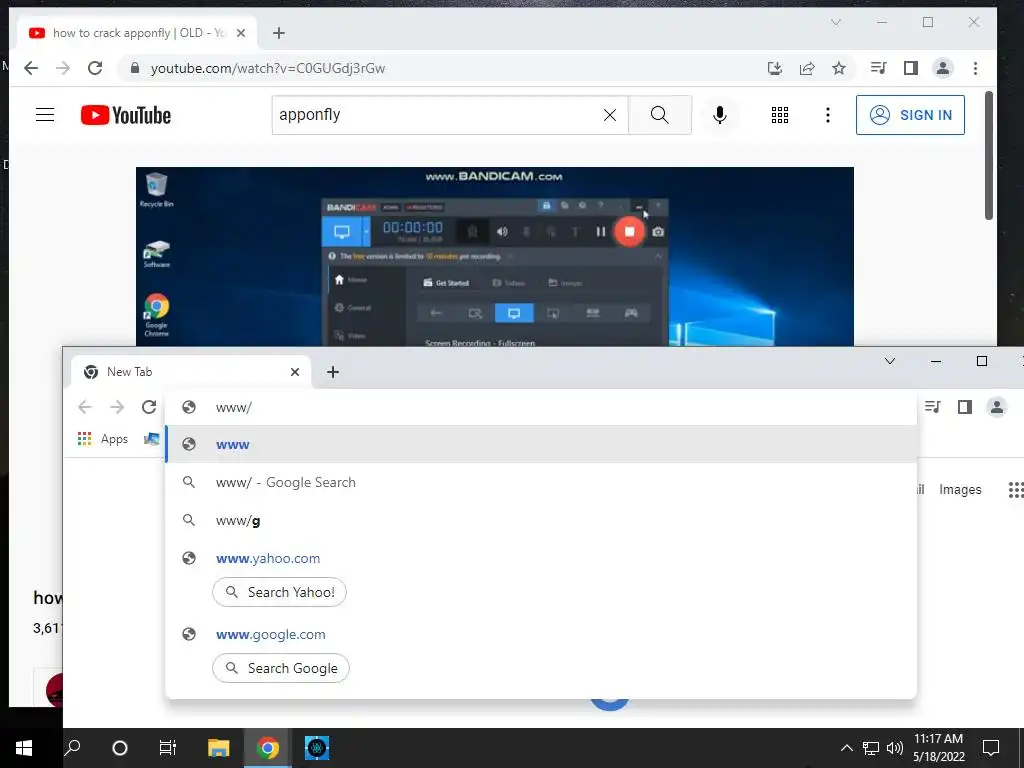Clear the apponfly search text with X
The height and width of the screenshot is (768, 1024).
[610, 115]
